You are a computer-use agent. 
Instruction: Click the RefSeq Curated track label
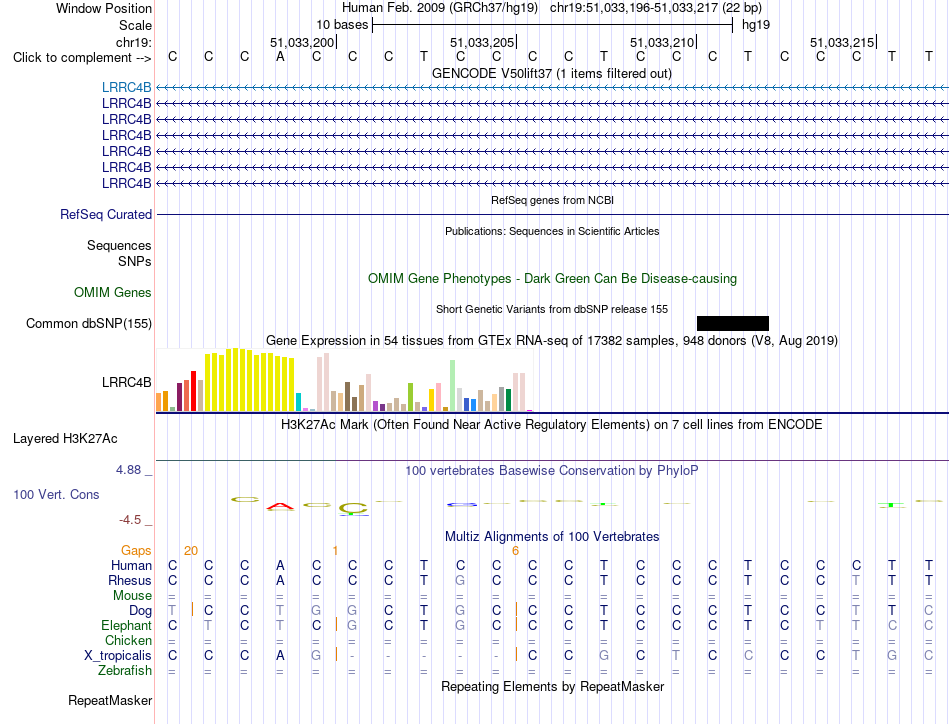coord(105,214)
